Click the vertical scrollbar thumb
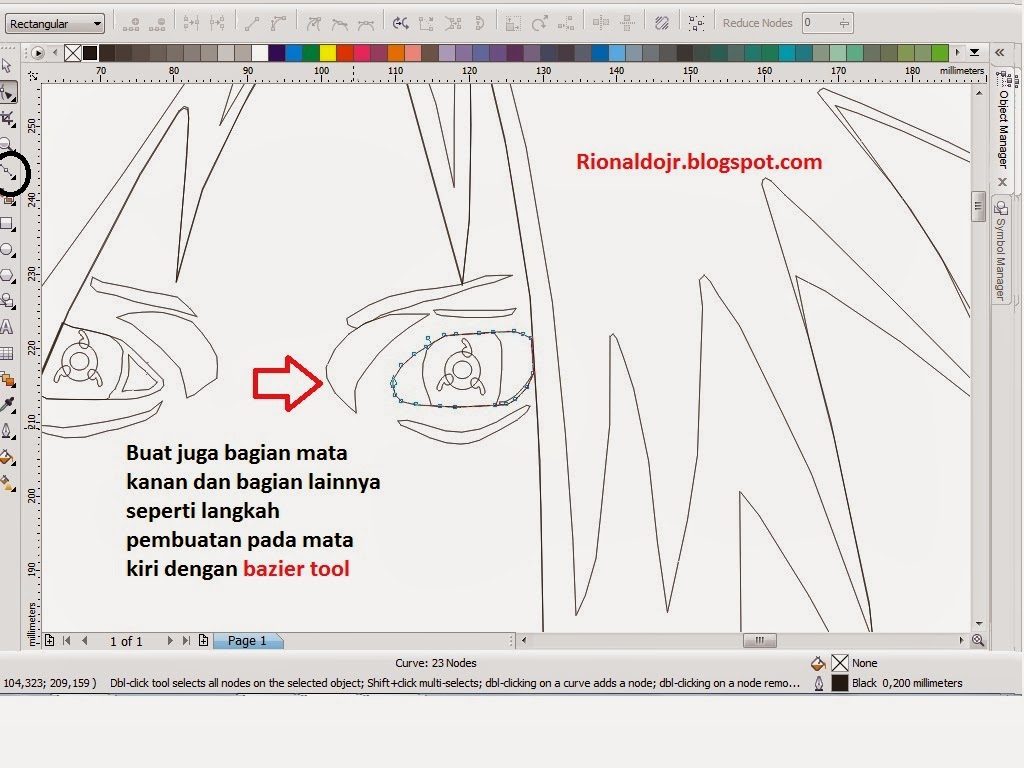Screen dimensions: 1024x768 point(978,206)
